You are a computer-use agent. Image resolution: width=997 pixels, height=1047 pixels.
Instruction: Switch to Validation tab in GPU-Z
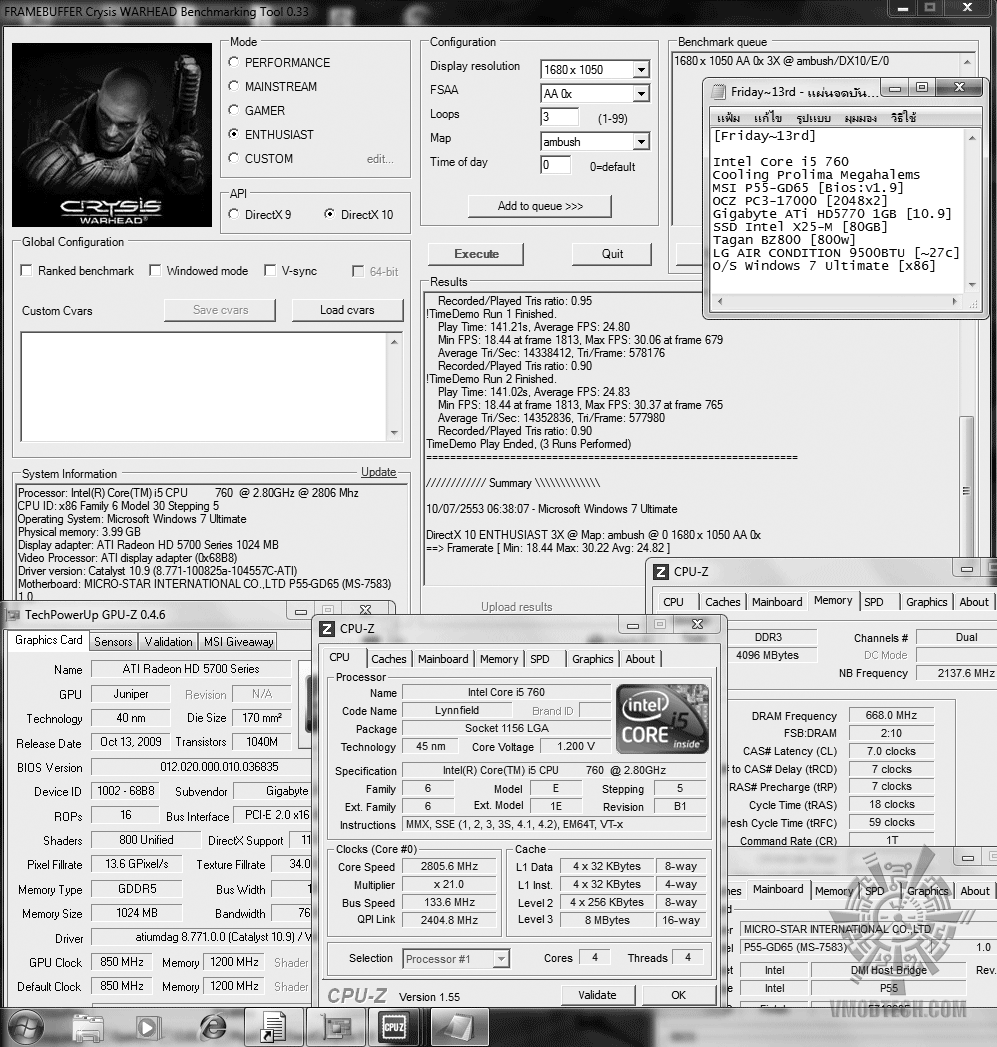[x=168, y=642]
